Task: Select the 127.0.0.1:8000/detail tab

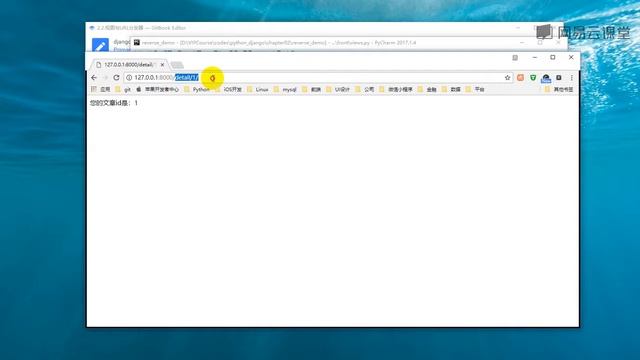Action: coord(128,64)
